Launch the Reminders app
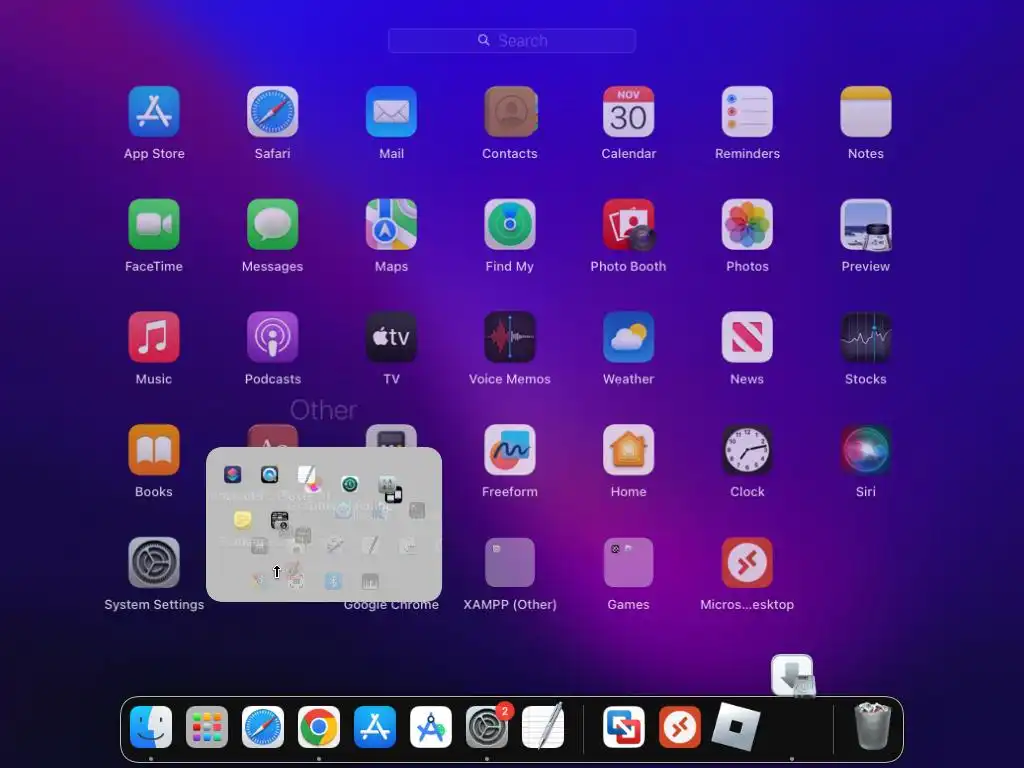1024x768 pixels. (x=747, y=112)
